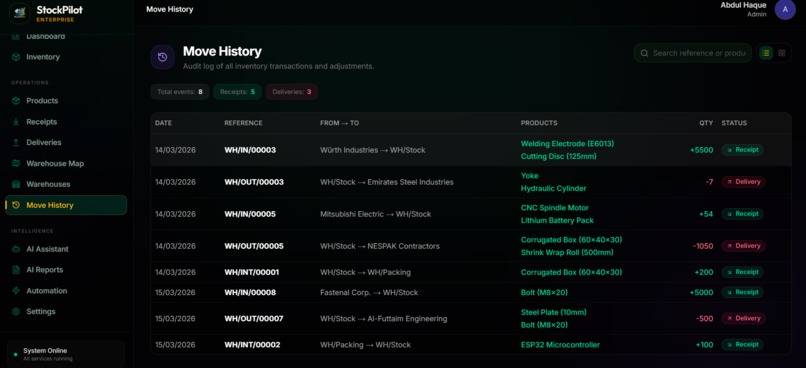Click the Receipt badge for WH/INT/00001
The height and width of the screenshot is (368, 806).
(x=742, y=272)
